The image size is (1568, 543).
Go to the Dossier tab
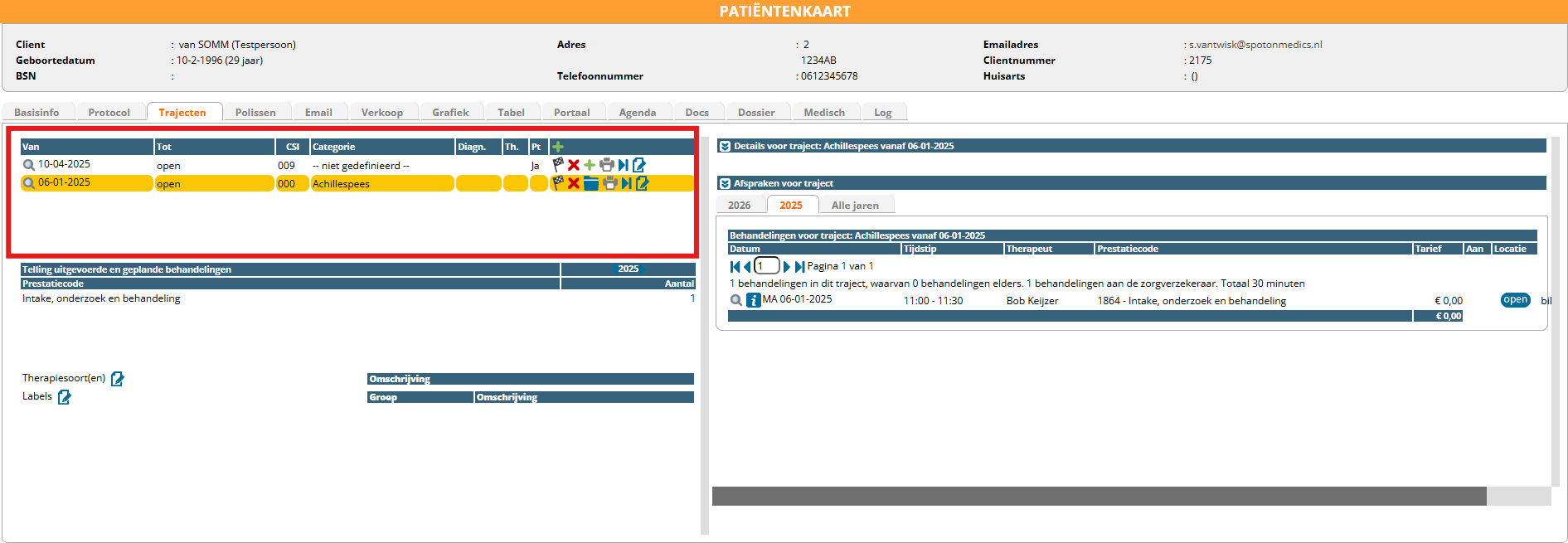pyautogui.click(x=755, y=112)
